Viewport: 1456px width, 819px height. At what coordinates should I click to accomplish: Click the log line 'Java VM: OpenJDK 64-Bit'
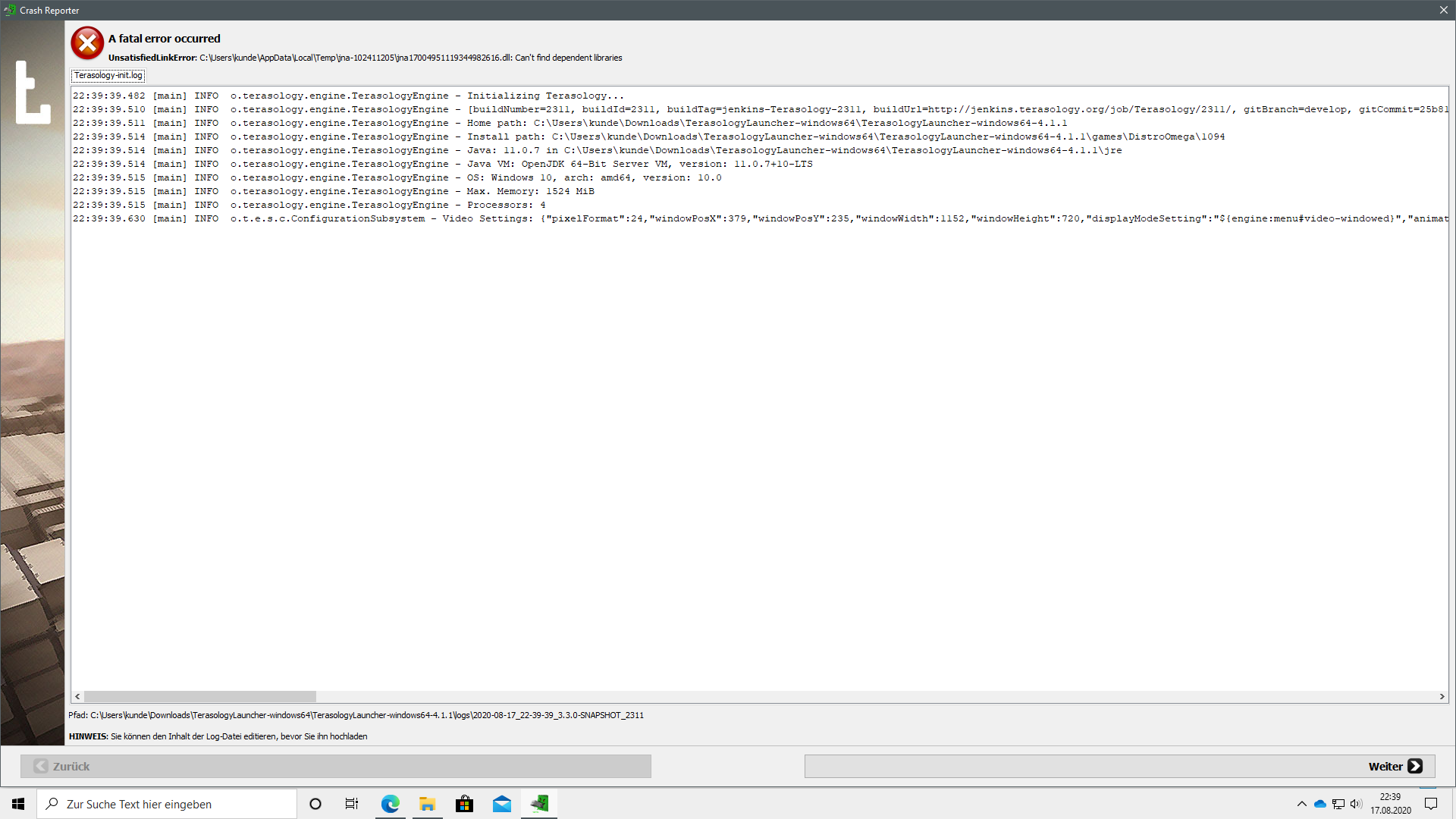click(442, 164)
